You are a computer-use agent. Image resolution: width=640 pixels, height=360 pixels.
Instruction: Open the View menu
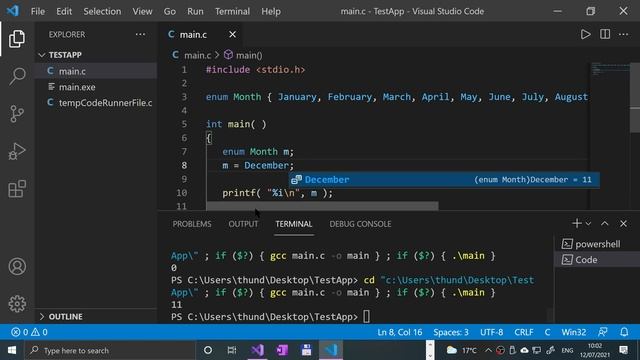click(x=142, y=11)
